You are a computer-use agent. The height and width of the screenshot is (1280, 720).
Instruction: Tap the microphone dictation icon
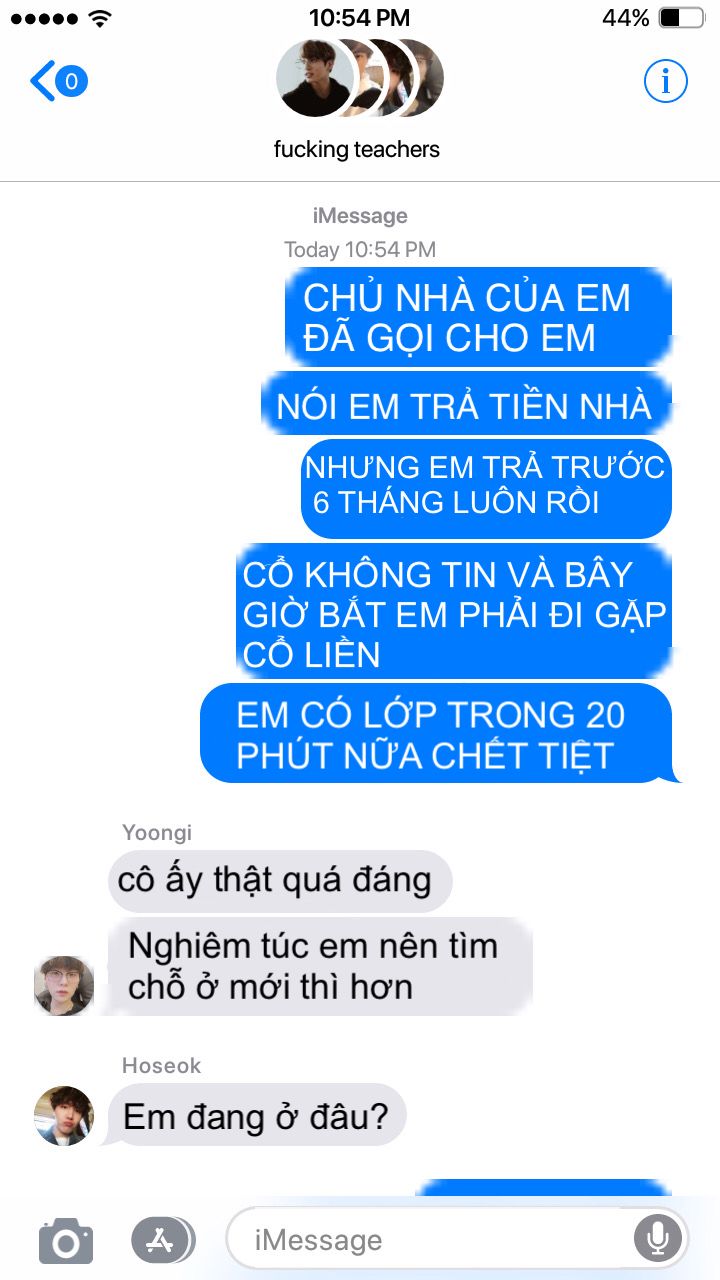click(x=658, y=1241)
